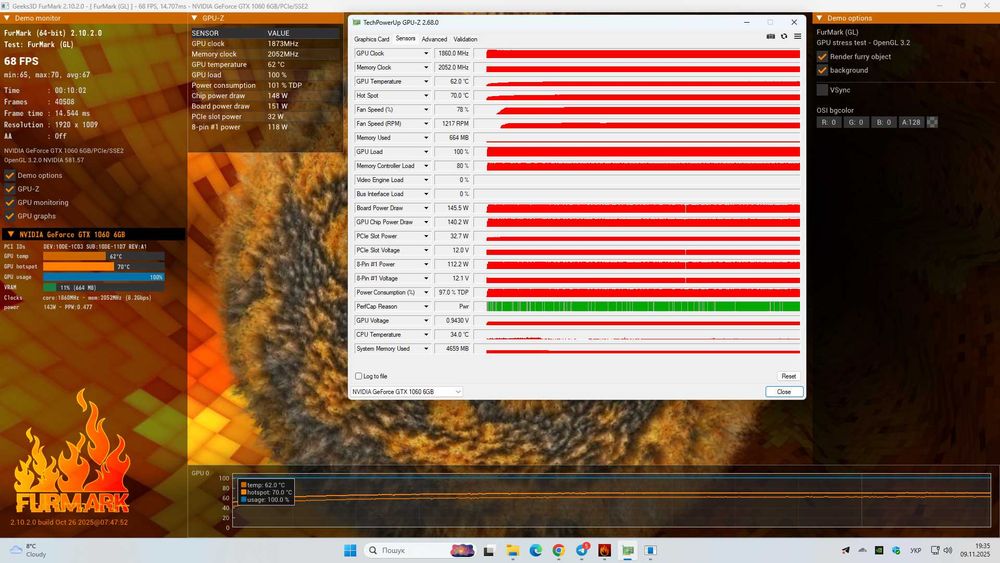The height and width of the screenshot is (563, 1000).
Task: Open Telegram from the taskbar
Action: pos(582,550)
